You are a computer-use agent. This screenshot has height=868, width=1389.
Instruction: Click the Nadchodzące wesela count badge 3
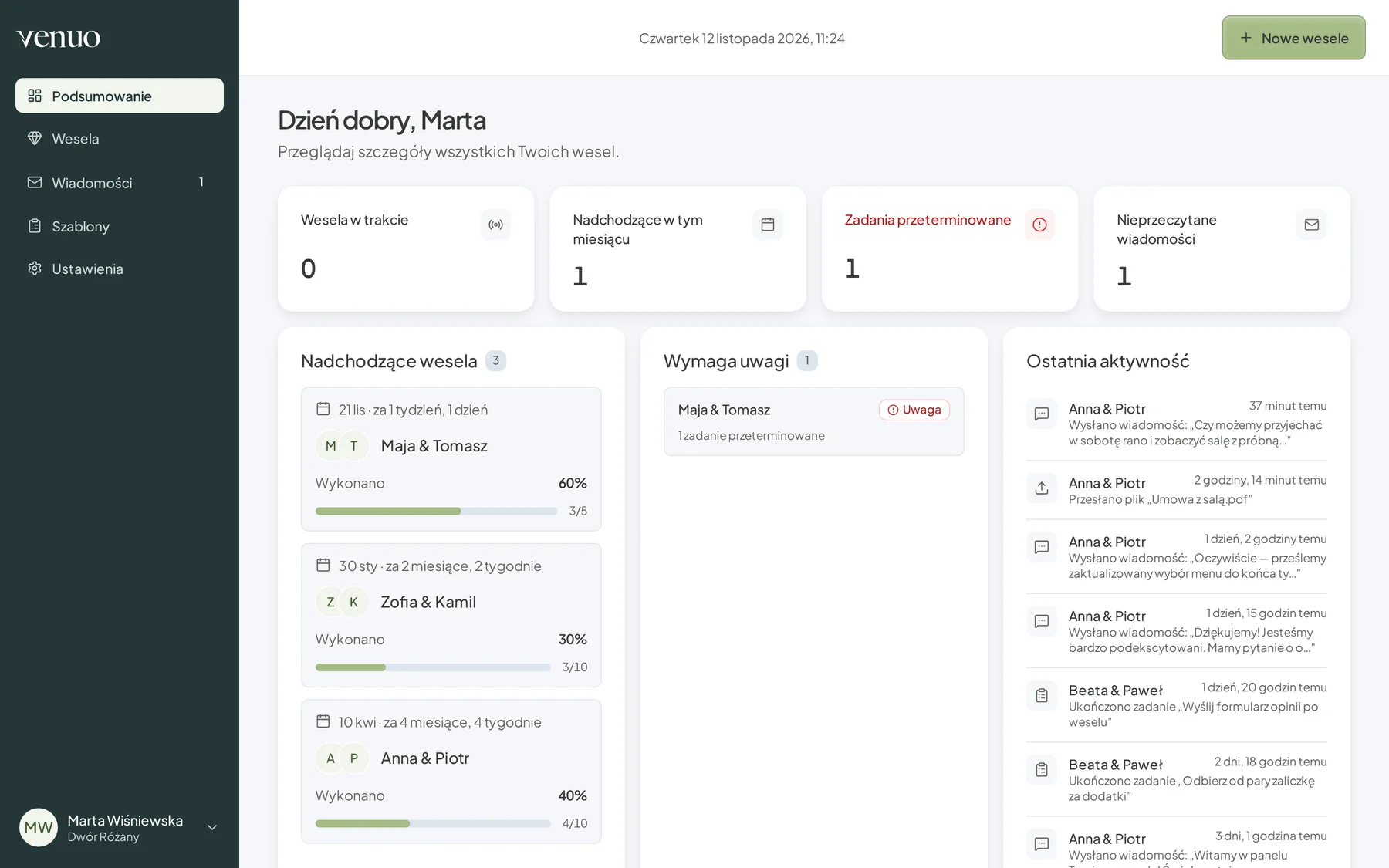[495, 360]
